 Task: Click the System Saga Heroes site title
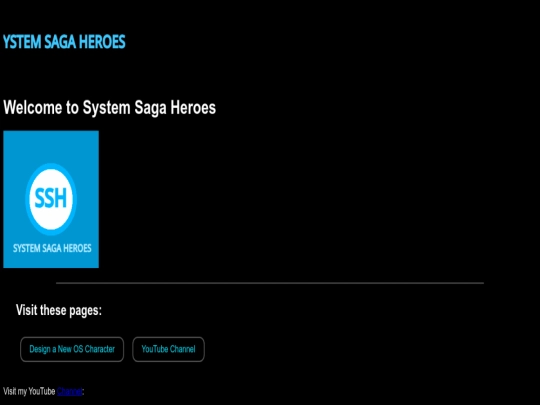(x=64, y=42)
